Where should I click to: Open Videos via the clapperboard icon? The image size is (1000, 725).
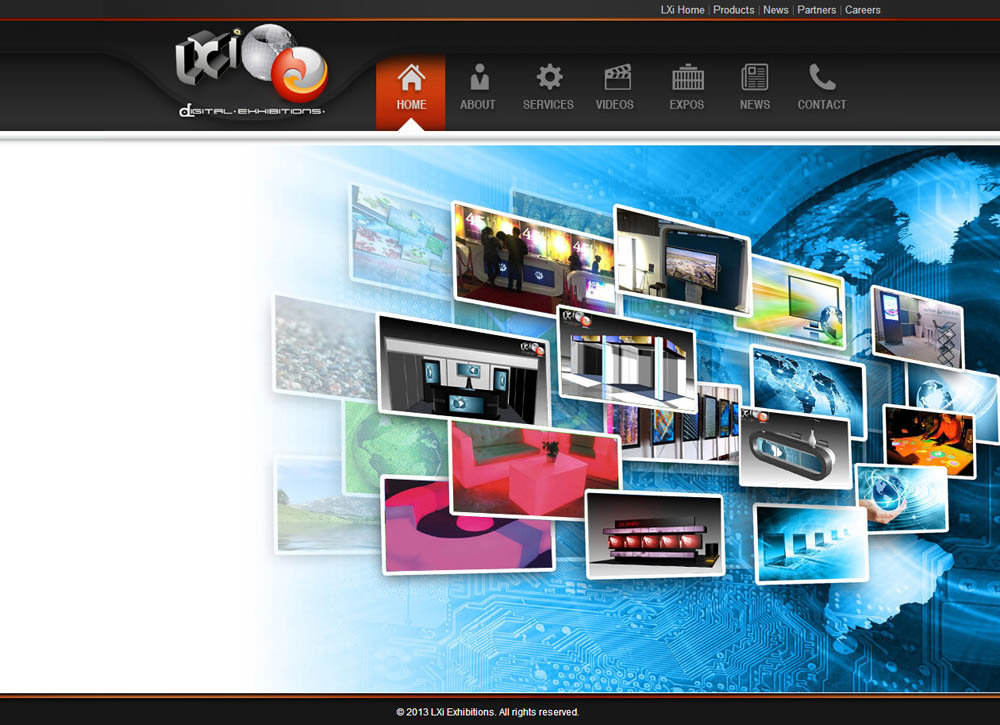pyautogui.click(x=617, y=77)
